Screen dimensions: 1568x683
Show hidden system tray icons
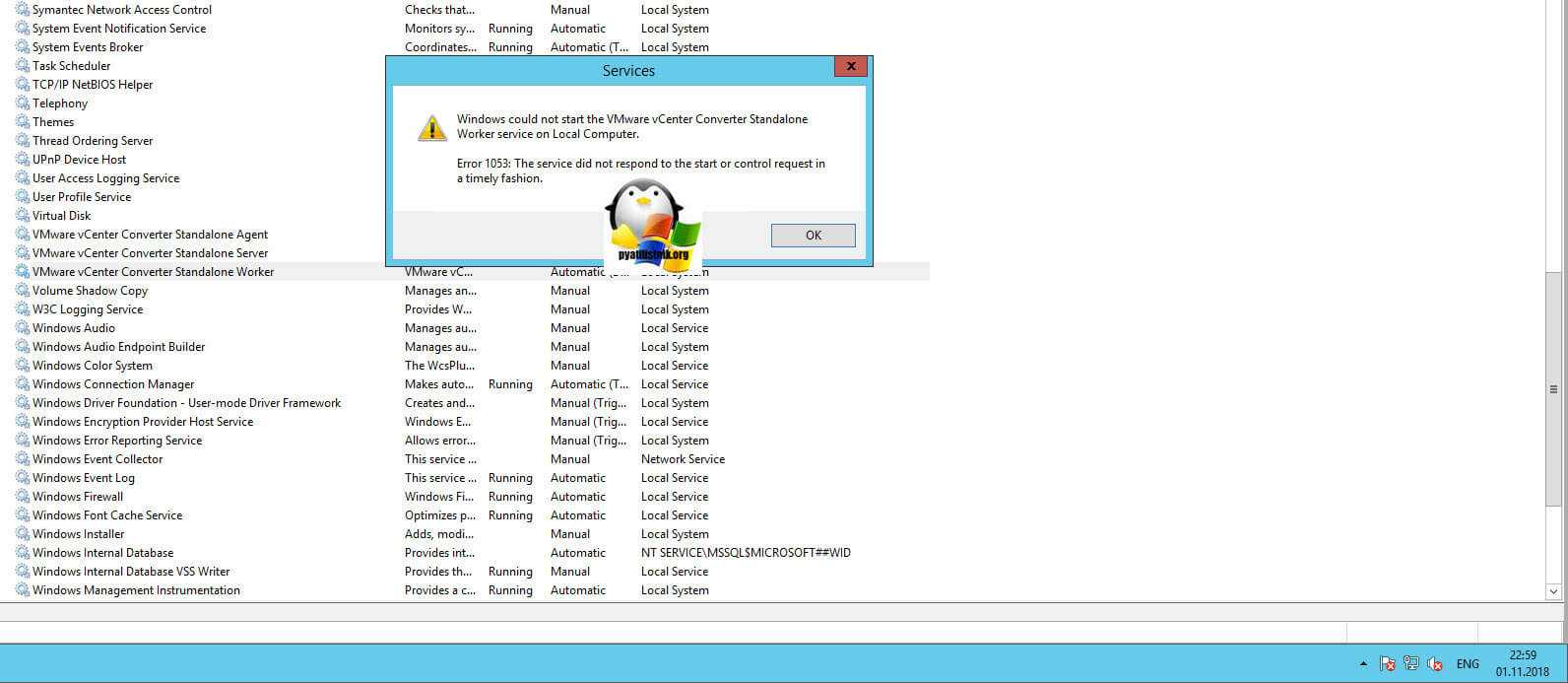coord(1363,664)
